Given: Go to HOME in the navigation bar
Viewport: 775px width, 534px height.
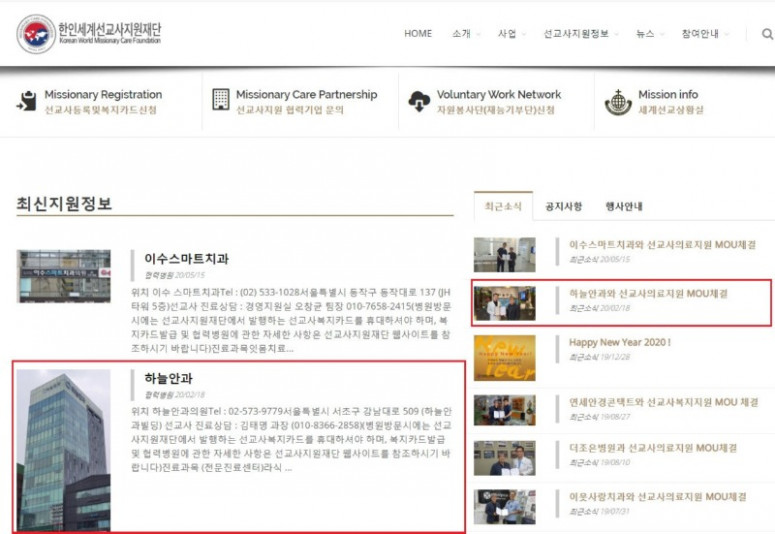Looking at the screenshot, I should [418, 34].
